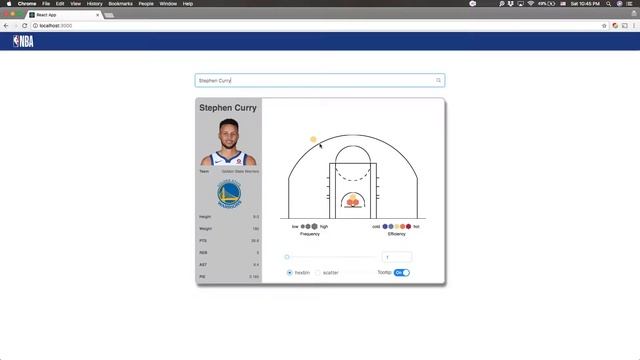
Task: Open a new tab next to React App
Action: click(x=109, y=15)
